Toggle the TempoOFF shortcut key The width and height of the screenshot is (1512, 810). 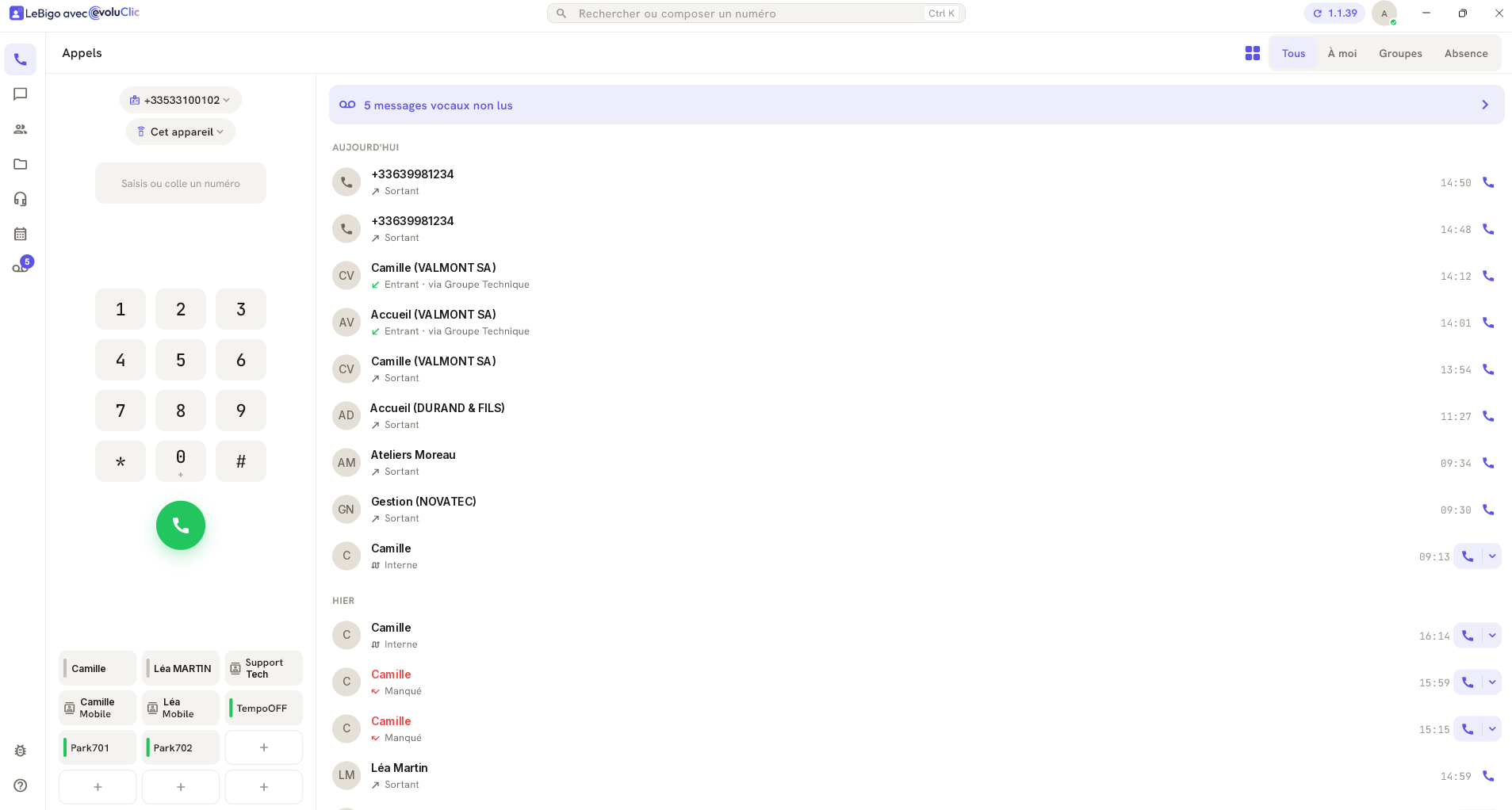click(x=264, y=708)
